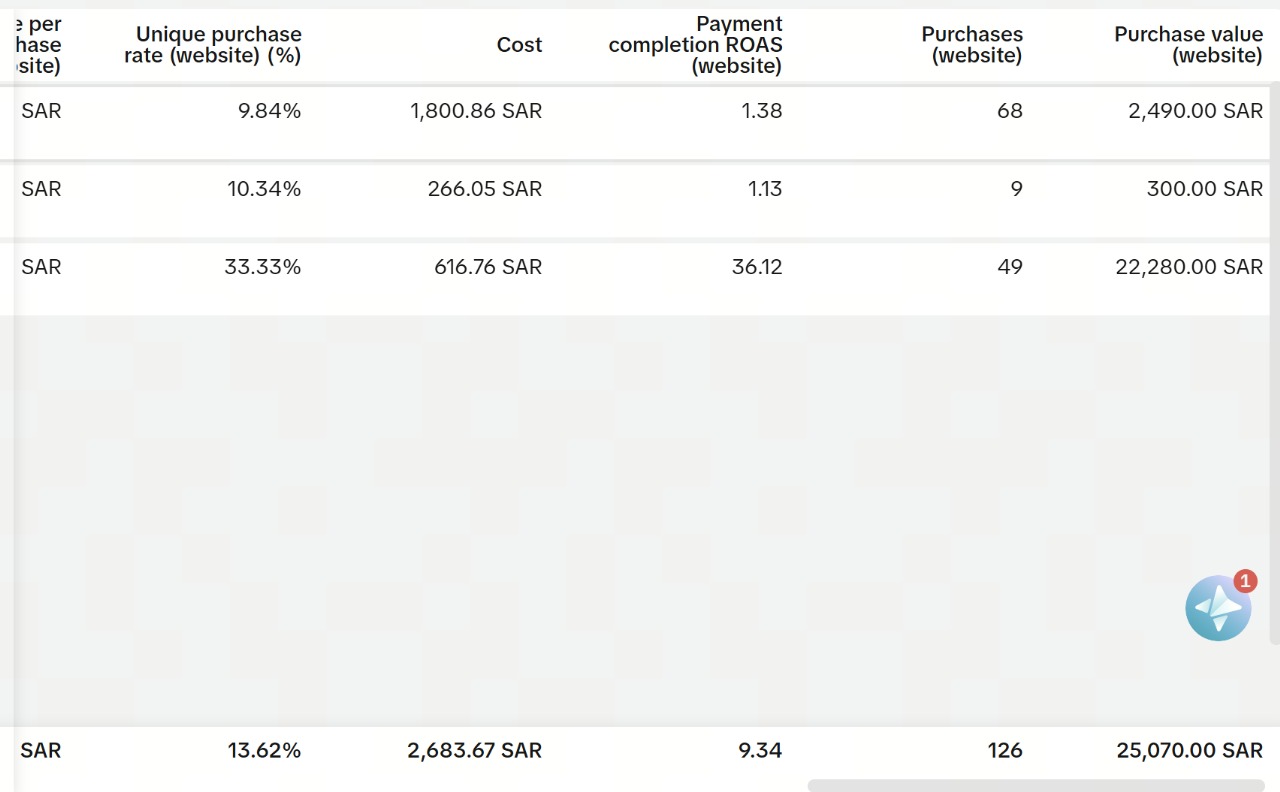This screenshot has width=1280, height=792.
Task: Click the total purchase value 25,070.00 SAR
Action: pyautogui.click(x=1189, y=750)
